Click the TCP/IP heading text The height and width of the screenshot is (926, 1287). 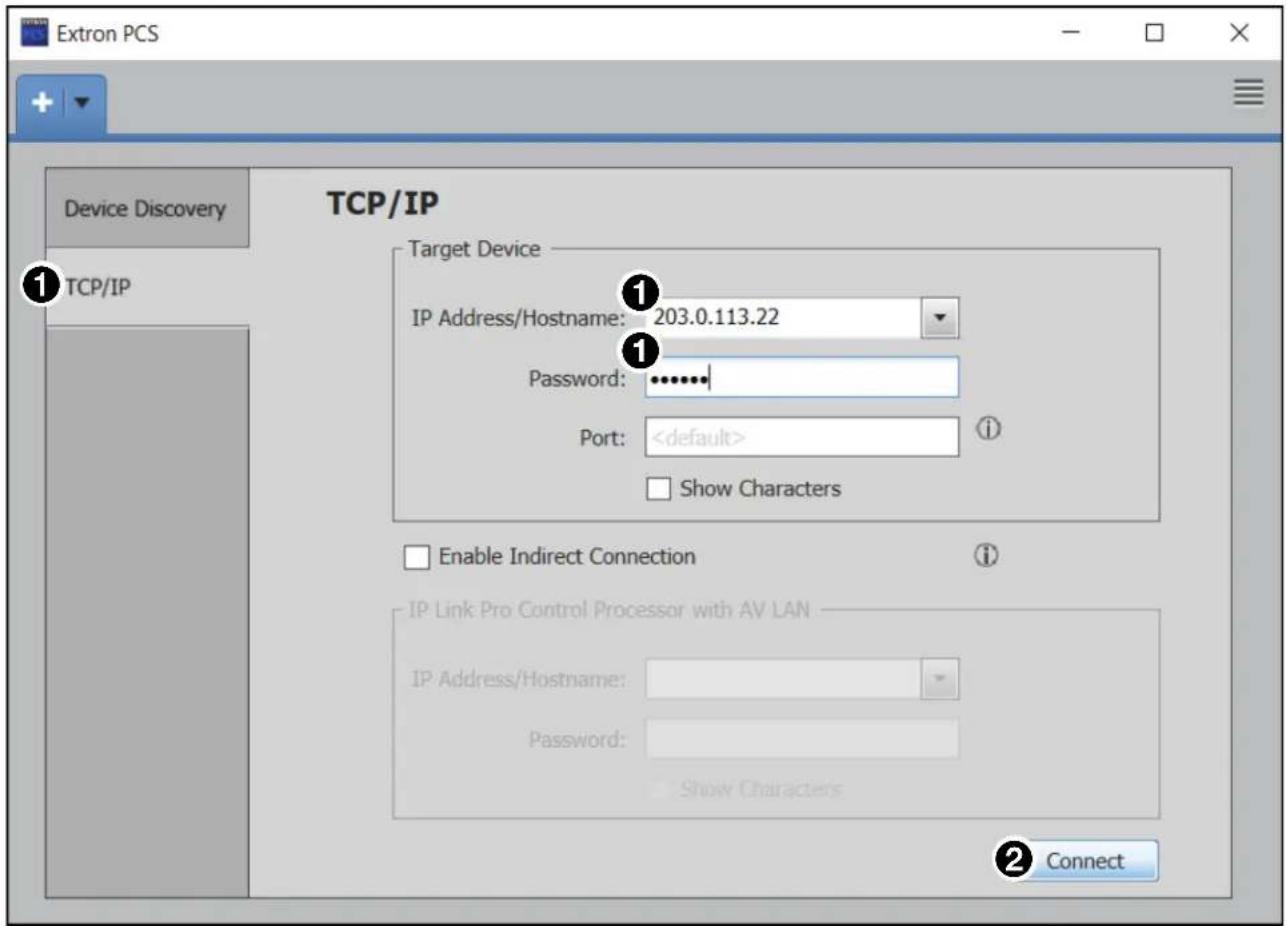pos(383,204)
